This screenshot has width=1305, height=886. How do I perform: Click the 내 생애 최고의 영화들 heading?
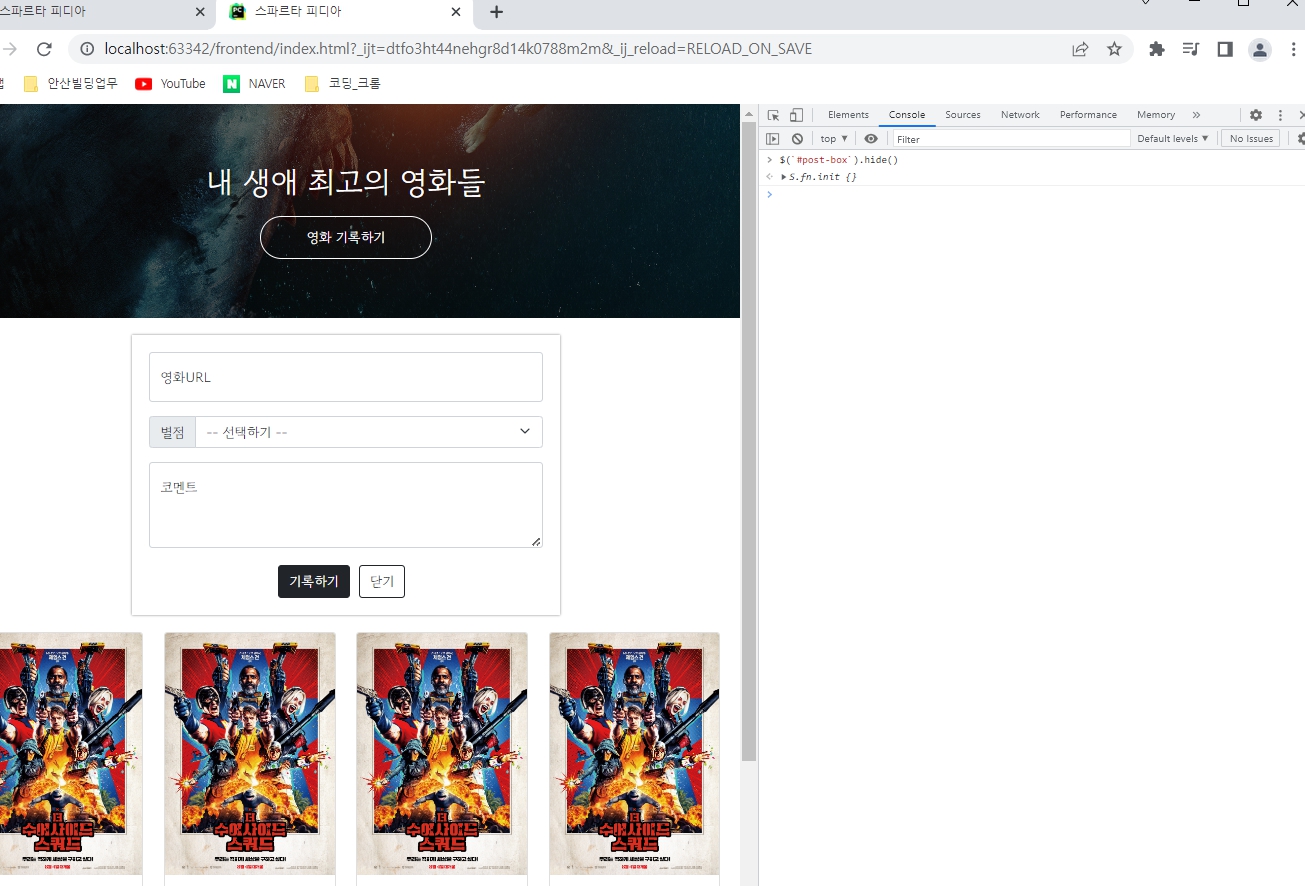click(346, 182)
